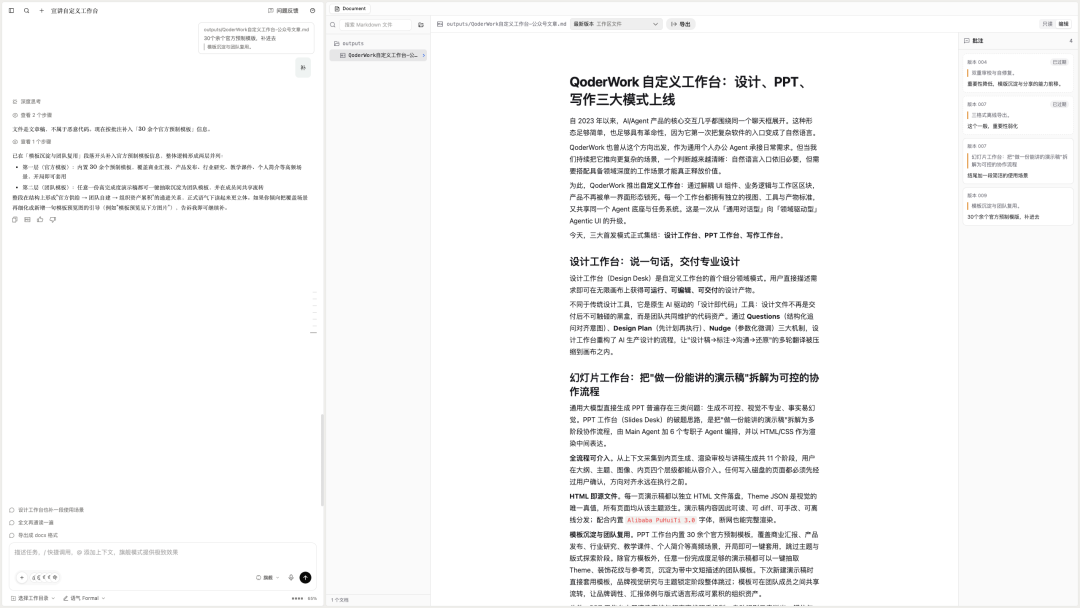Pick suggestion 全文再通读一遍
Screen dimensions: 1080x608
pos(32,523)
